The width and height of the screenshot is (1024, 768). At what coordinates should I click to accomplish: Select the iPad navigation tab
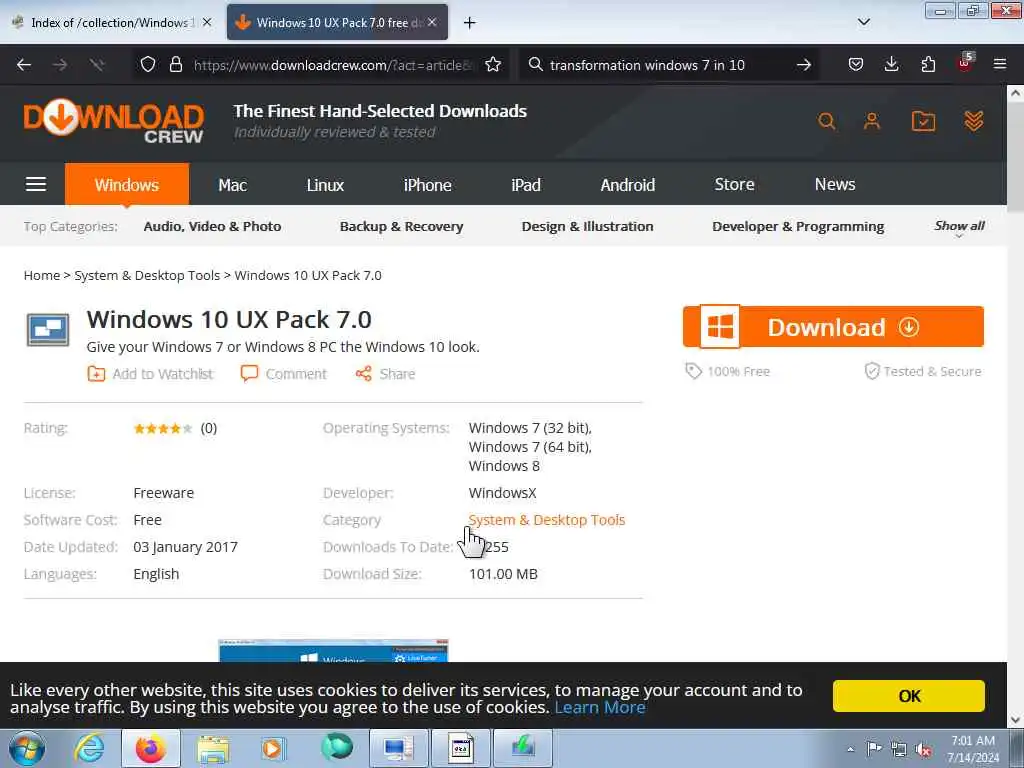526,185
